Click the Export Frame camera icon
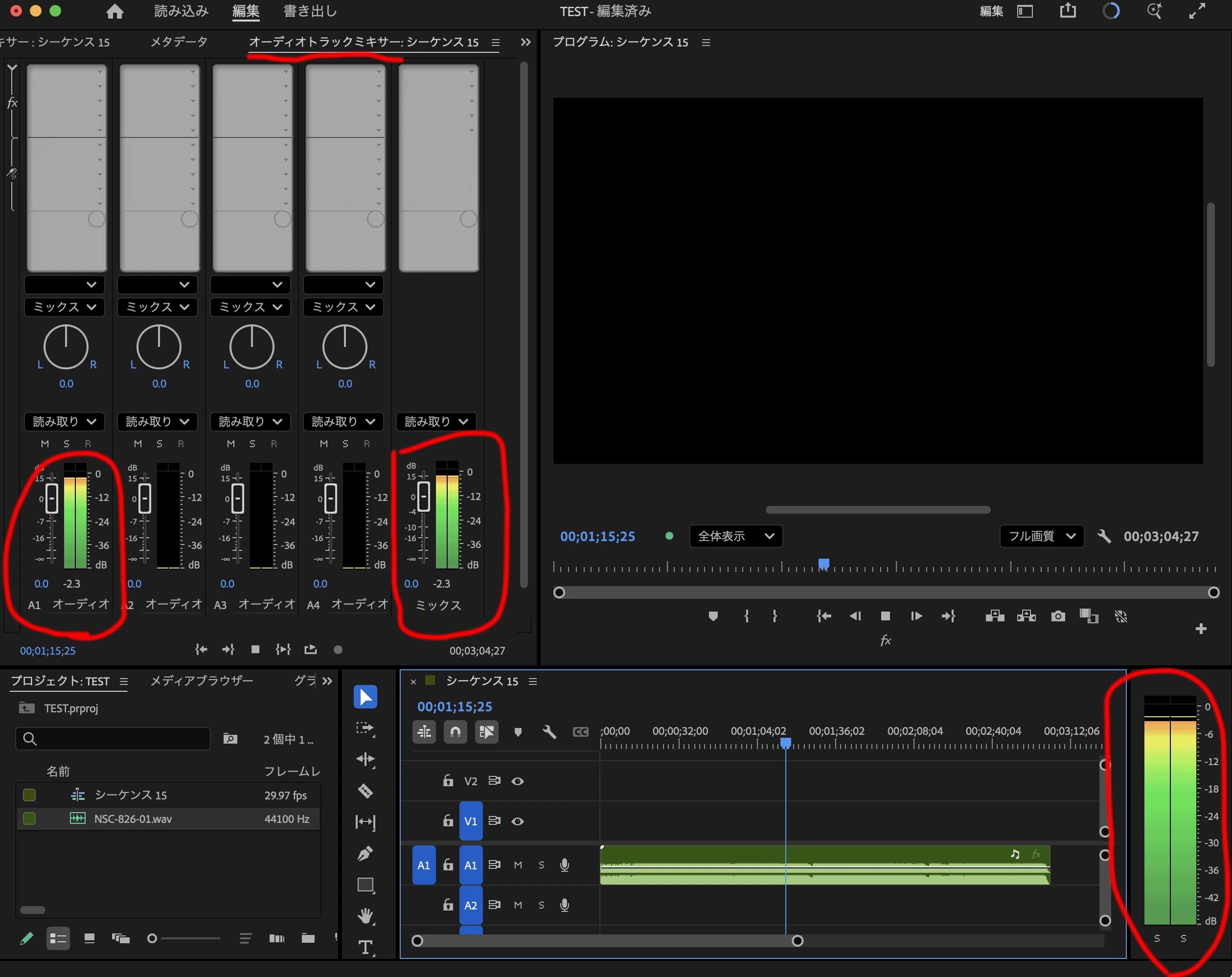The height and width of the screenshot is (977, 1232). tap(1058, 616)
